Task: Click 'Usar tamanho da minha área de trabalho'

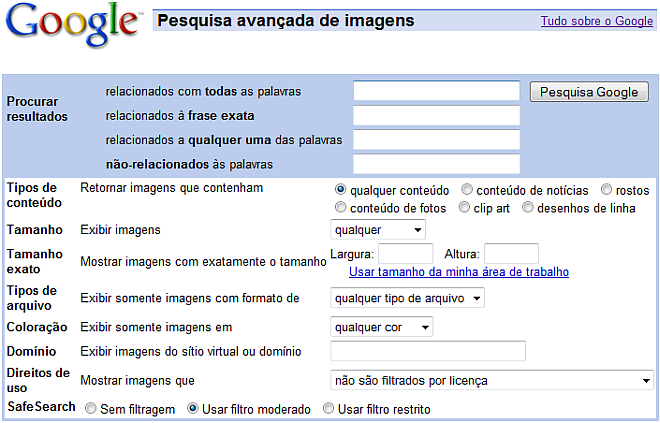Action: [x=459, y=272]
